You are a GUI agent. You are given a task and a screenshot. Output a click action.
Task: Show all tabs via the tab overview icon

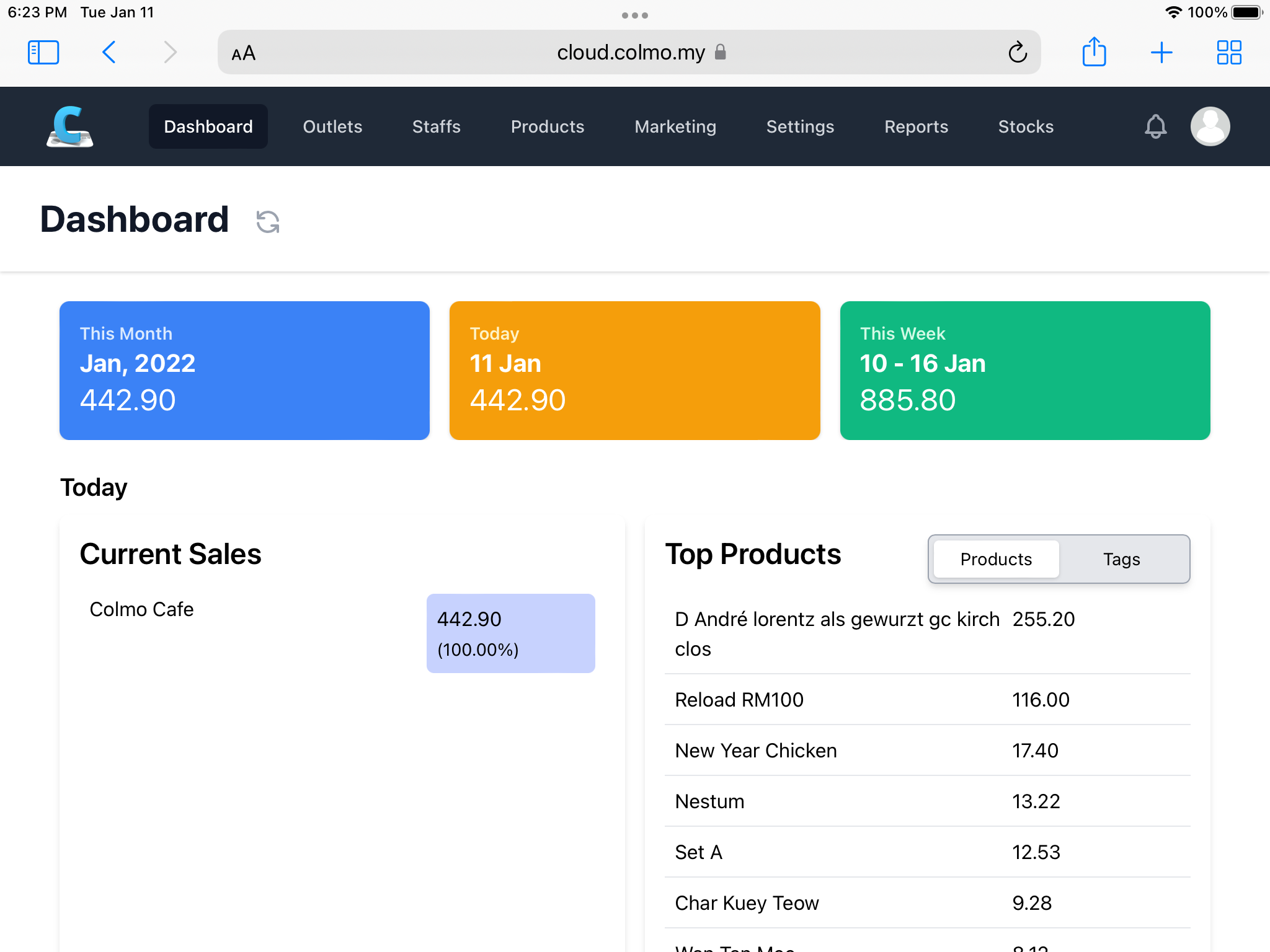pyautogui.click(x=1228, y=52)
